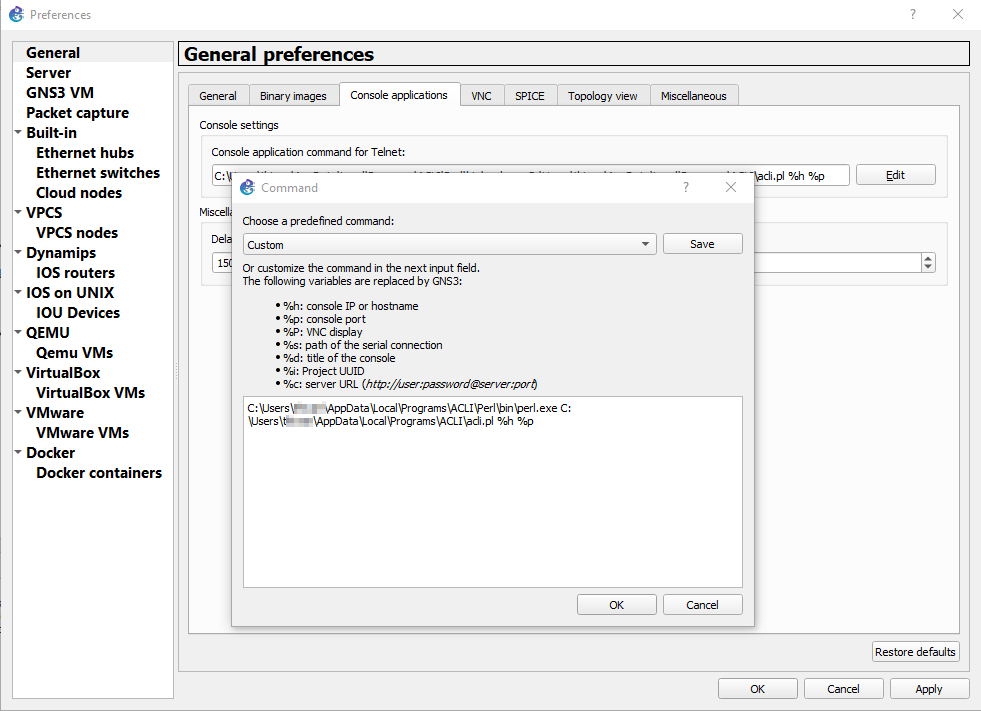Click the Preferences window help question mark
Screen dimensions: 981x711
coord(912,14)
